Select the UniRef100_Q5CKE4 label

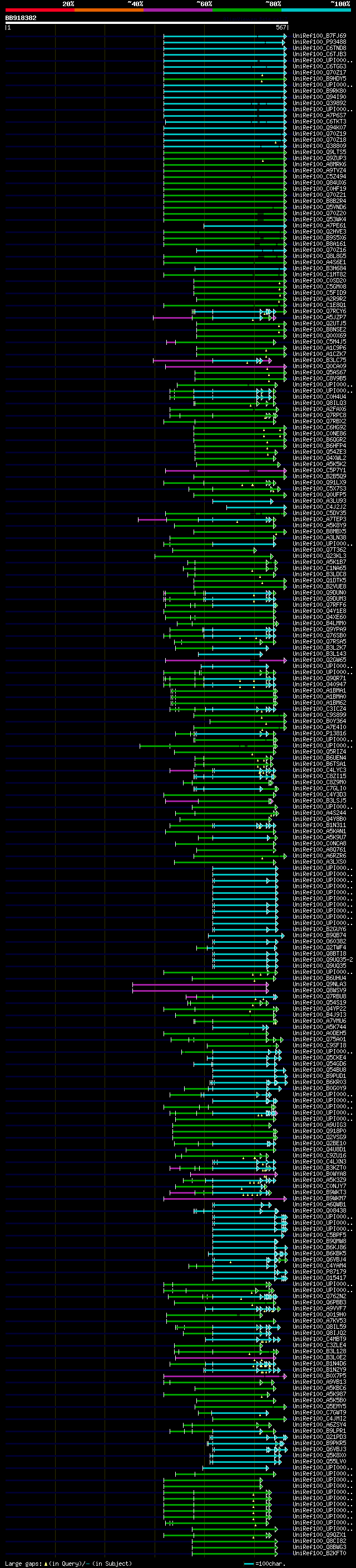coord(319,1057)
